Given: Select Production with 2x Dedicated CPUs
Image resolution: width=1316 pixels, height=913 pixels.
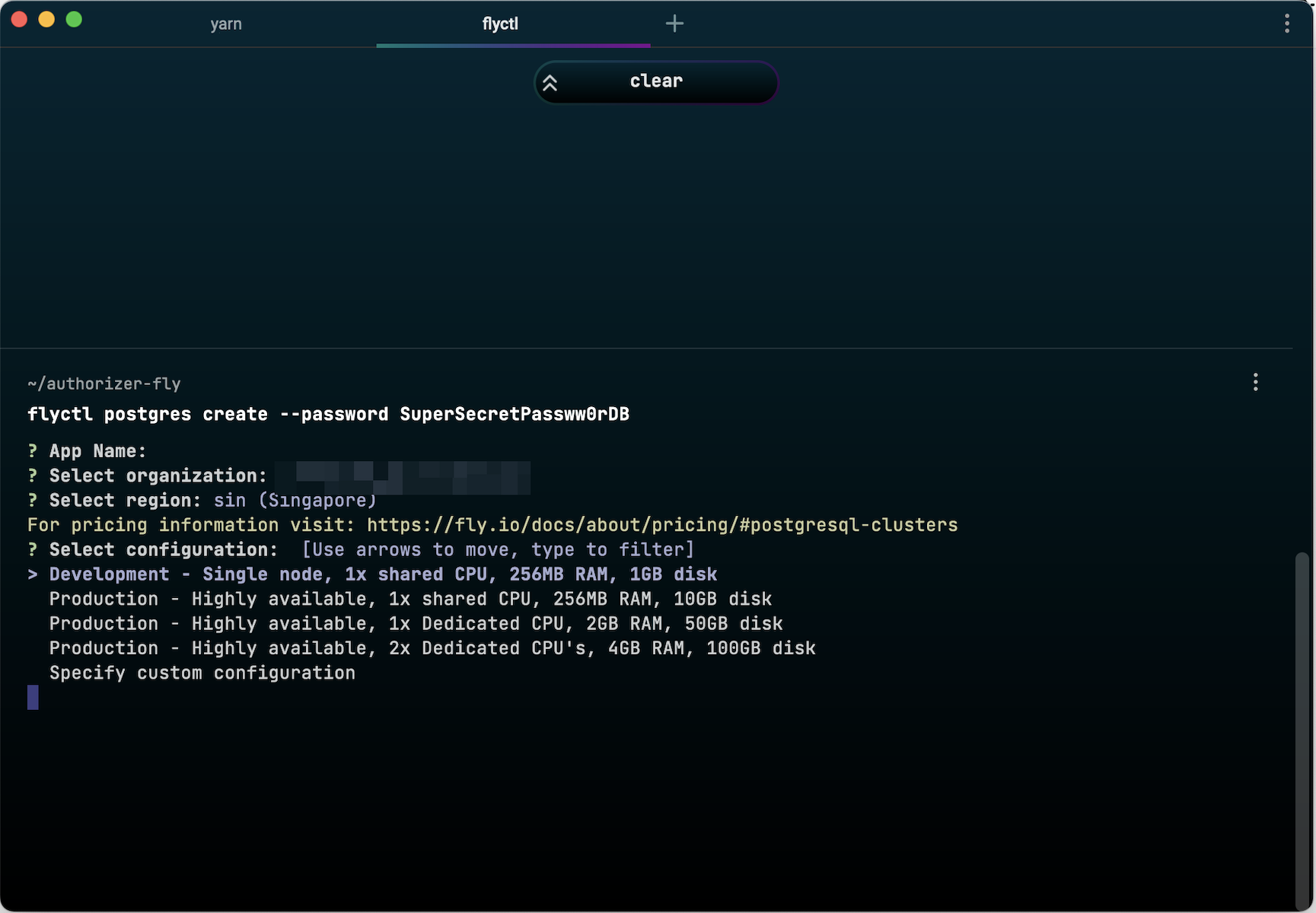Looking at the screenshot, I should [432, 648].
